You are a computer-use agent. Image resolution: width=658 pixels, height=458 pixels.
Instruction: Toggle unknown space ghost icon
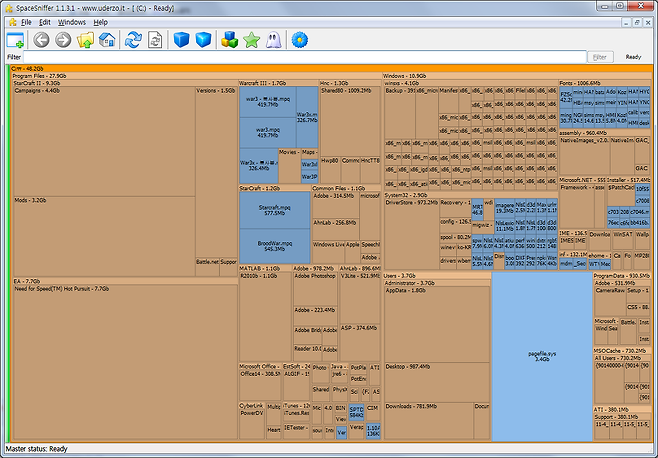pyautogui.click(x=273, y=40)
